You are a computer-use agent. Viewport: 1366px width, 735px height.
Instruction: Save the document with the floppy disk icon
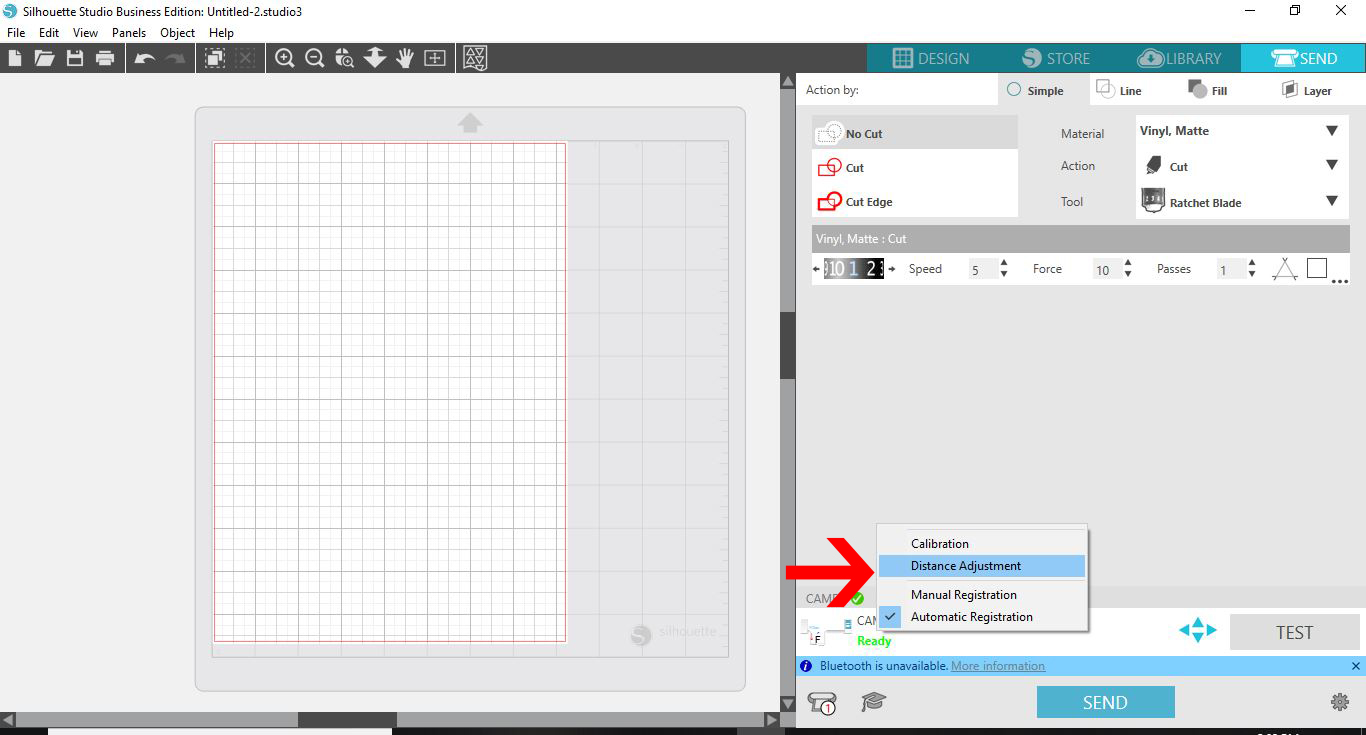75,58
